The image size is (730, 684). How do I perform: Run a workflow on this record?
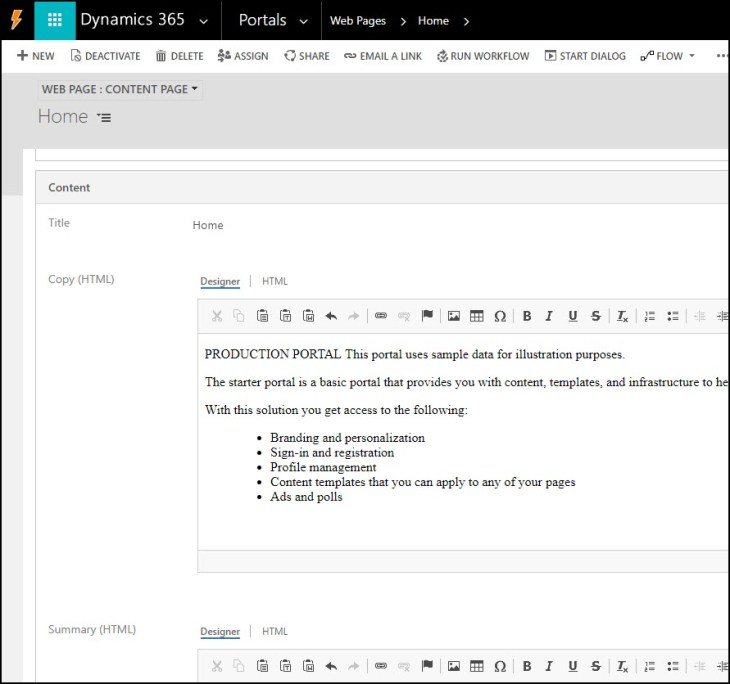point(483,56)
